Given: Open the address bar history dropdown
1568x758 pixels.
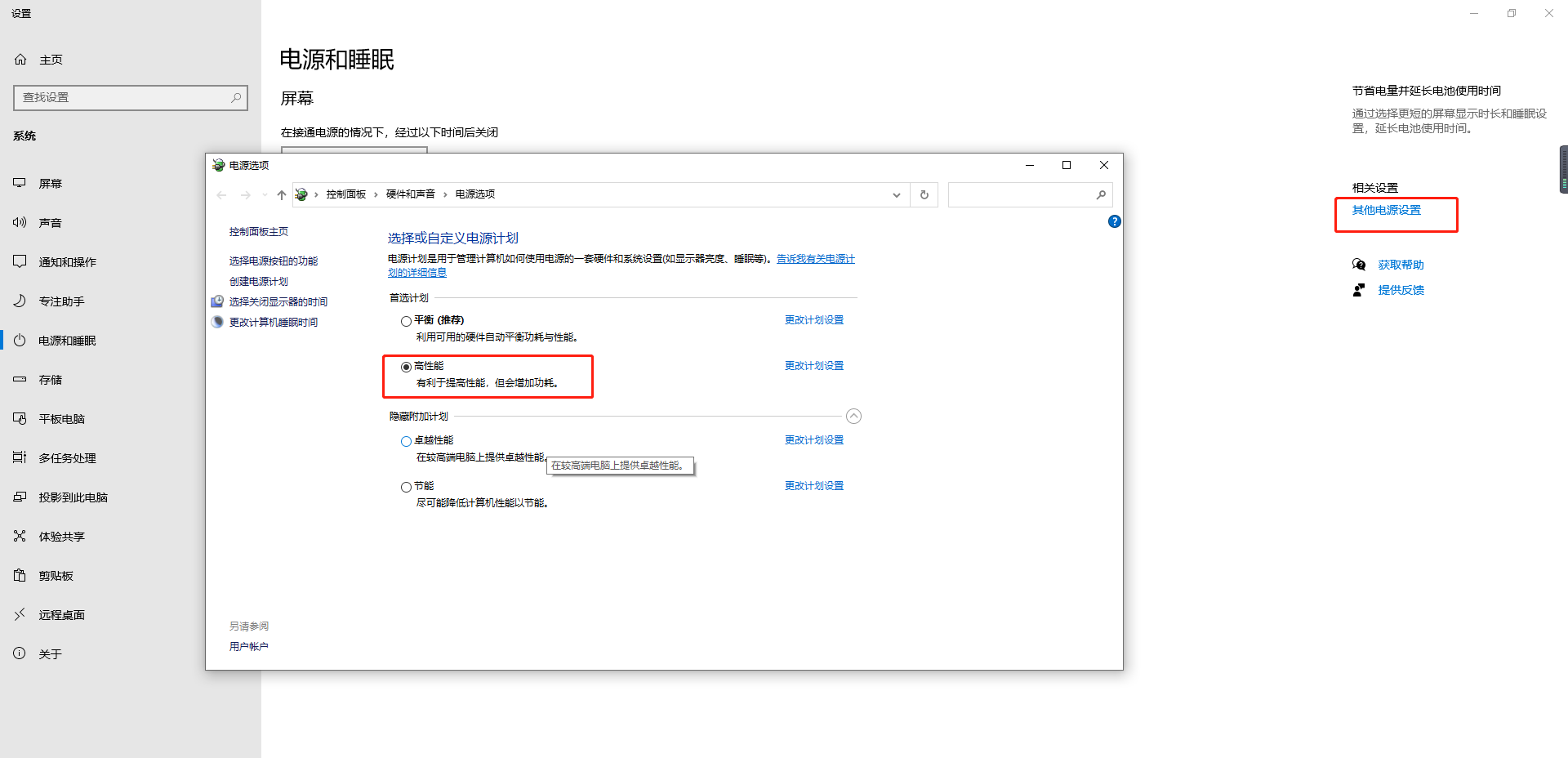Looking at the screenshot, I should (x=897, y=194).
